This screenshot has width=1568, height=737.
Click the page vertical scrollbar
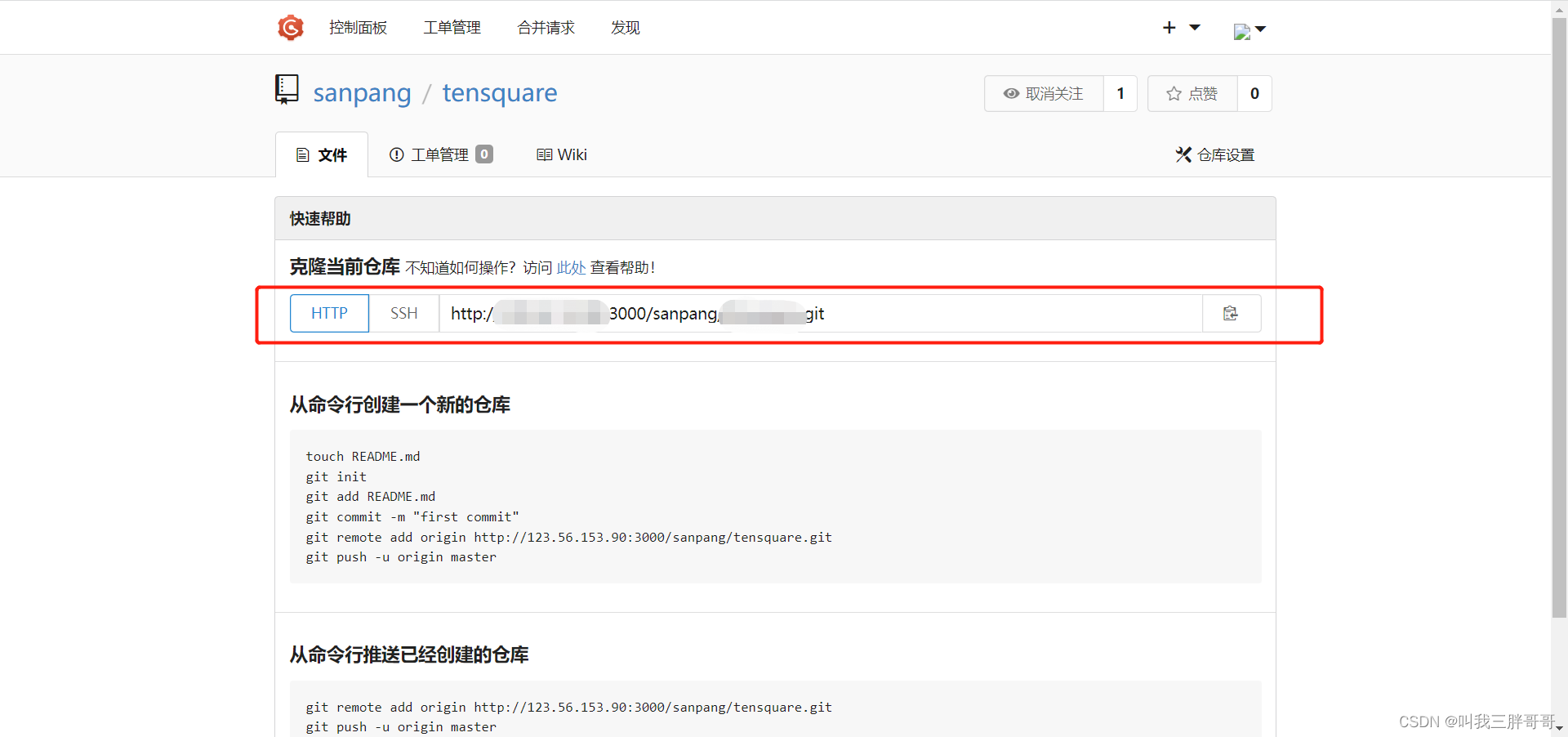click(x=1559, y=319)
